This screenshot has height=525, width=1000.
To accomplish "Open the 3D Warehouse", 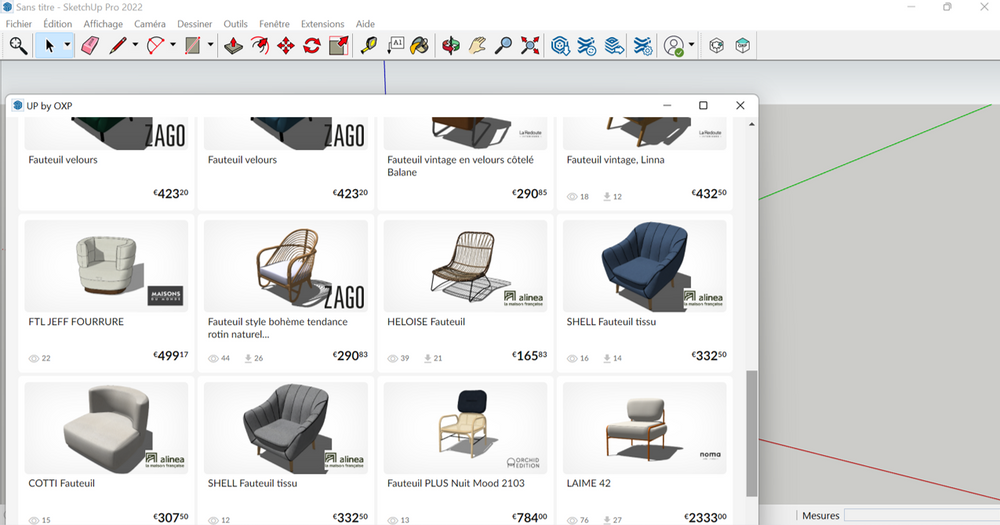I will (560, 46).
